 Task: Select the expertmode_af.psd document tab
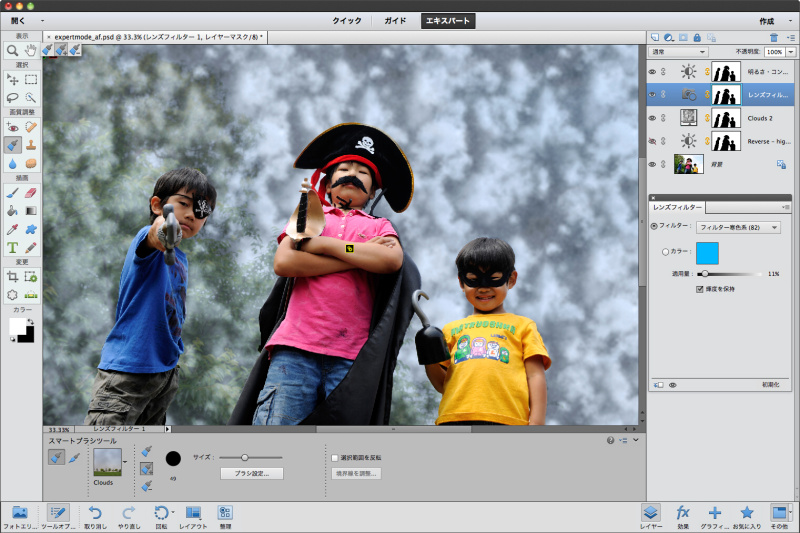(x=155, y=37)
